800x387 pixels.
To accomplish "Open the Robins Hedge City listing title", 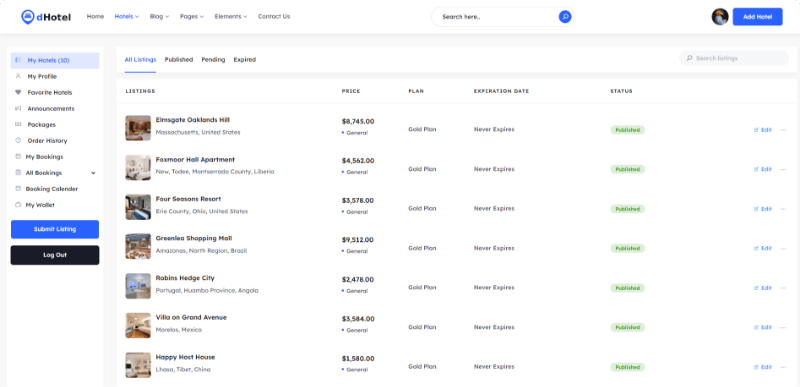I will (185, 278).
